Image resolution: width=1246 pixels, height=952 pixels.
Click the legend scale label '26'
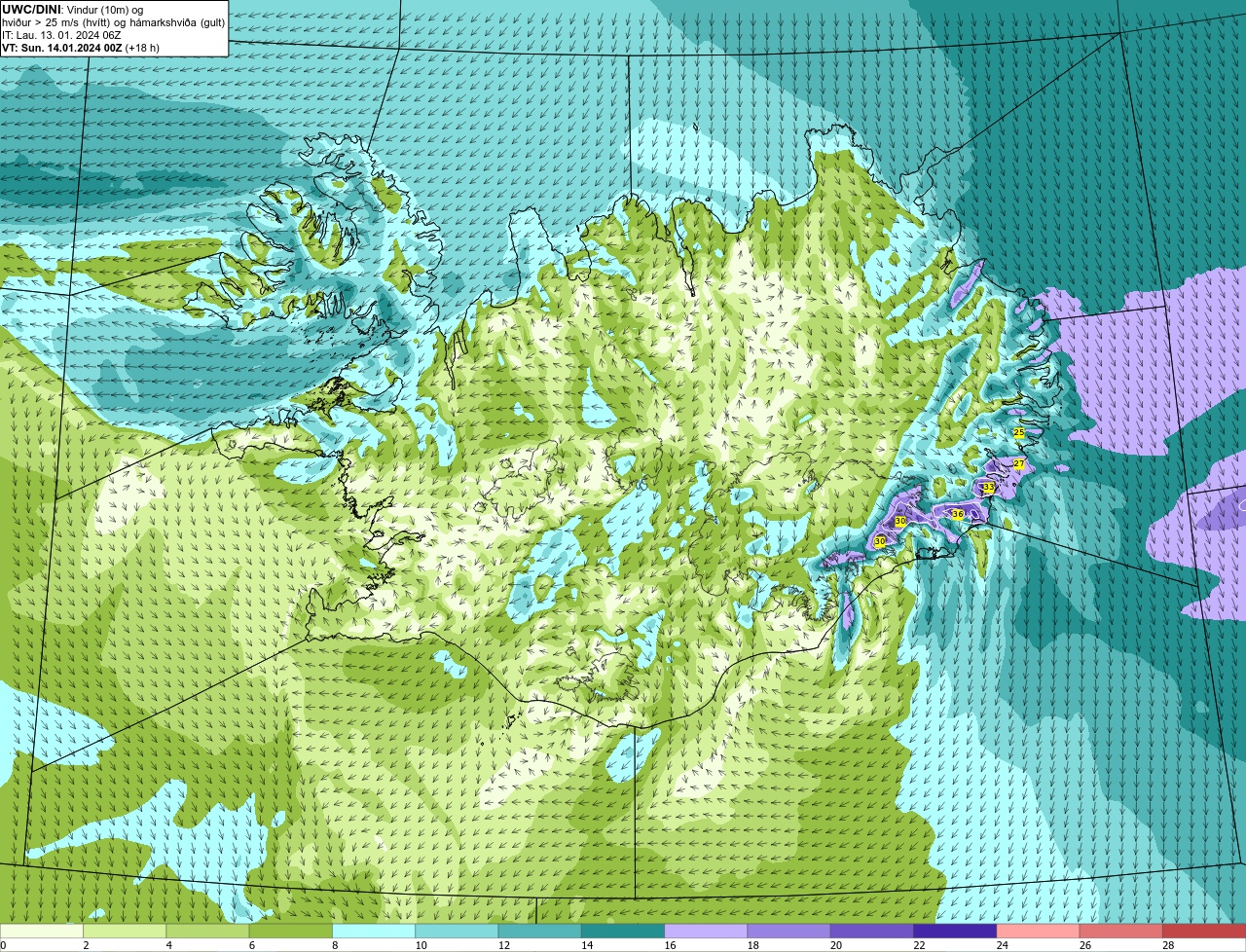[x=1085, y=945]
